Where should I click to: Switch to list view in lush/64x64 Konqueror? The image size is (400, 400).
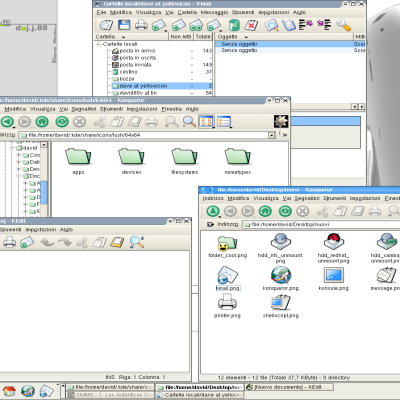coord(224,122)
